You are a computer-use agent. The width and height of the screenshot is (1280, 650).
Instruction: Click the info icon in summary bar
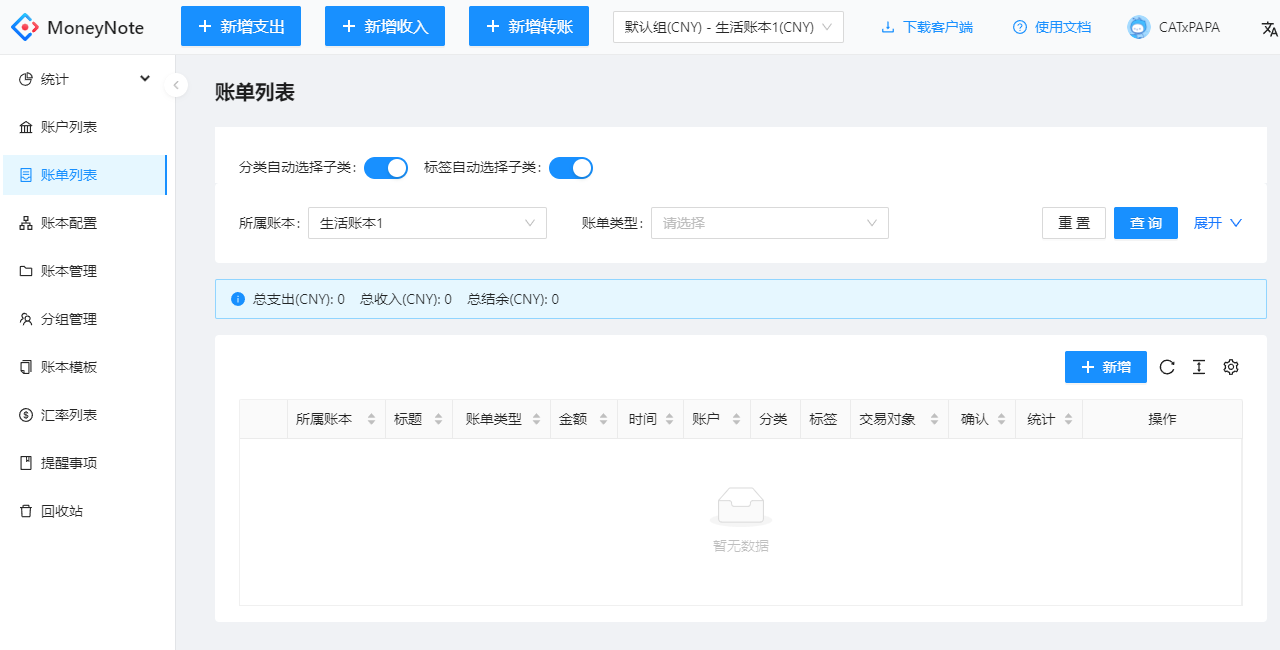click(238, 299)
